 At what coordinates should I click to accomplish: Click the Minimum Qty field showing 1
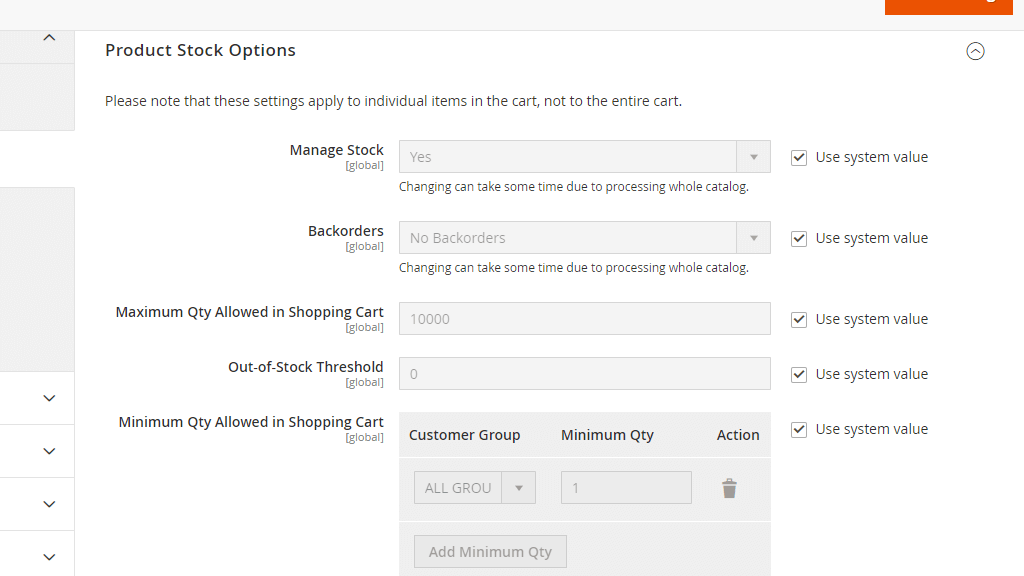pos(626,488)
